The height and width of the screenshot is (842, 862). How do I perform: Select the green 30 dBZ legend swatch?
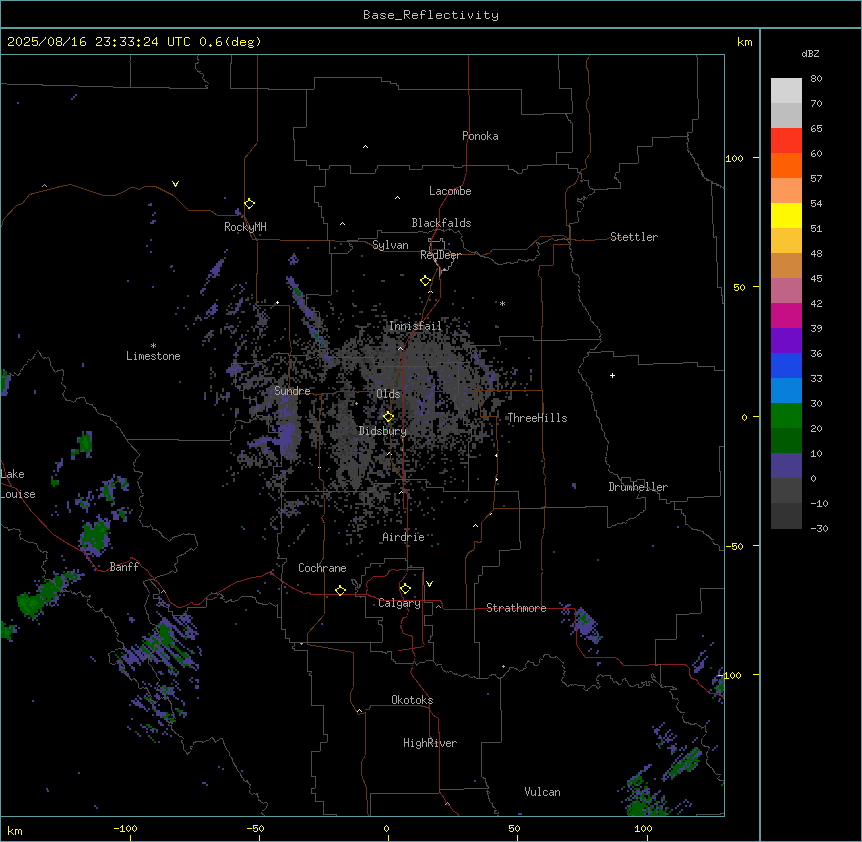[786, 416]
